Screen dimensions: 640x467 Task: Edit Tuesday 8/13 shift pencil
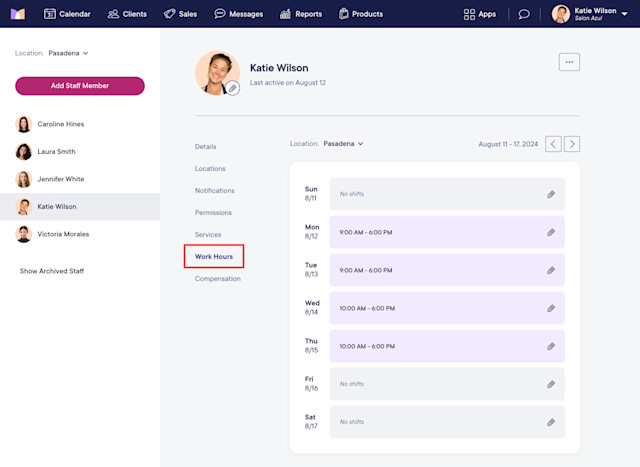[x=551, y=270]
